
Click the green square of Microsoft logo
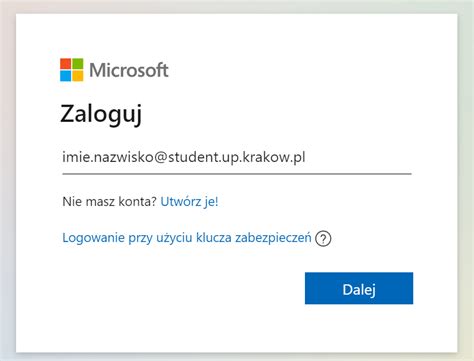(x=78, y=64)
